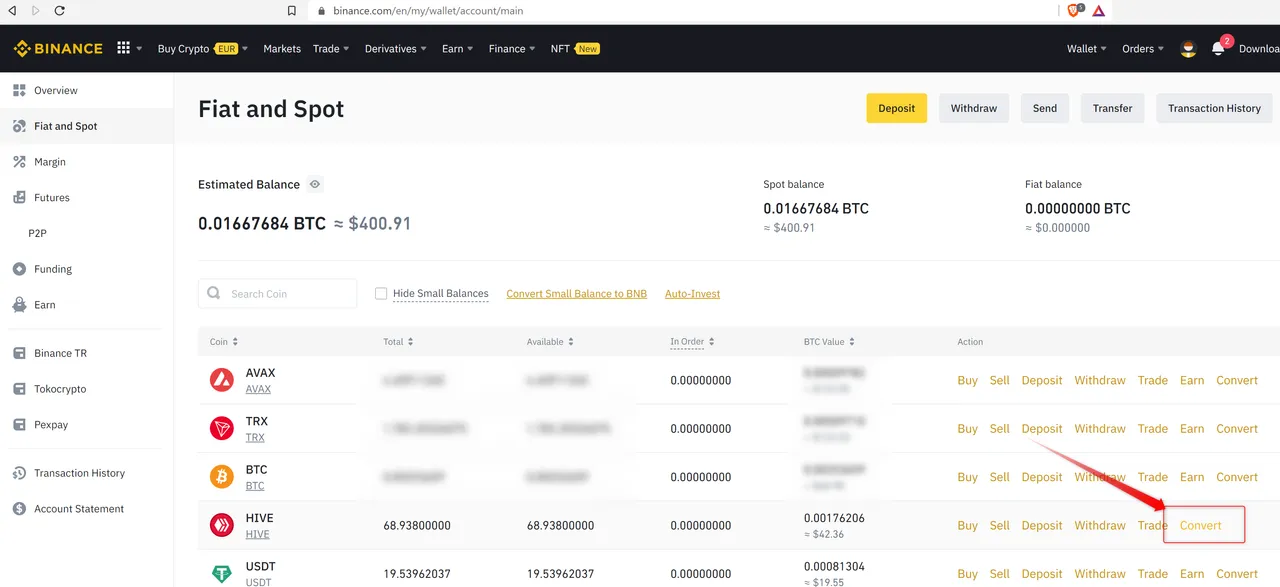Click the Transaction History button
This screenshot has width=1280, height=587.
(x=1214, y=108)
